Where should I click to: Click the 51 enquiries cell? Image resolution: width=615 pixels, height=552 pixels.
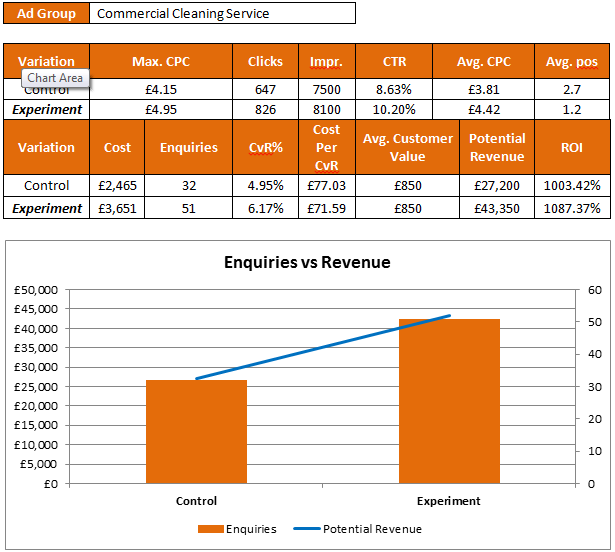(188, 208)
